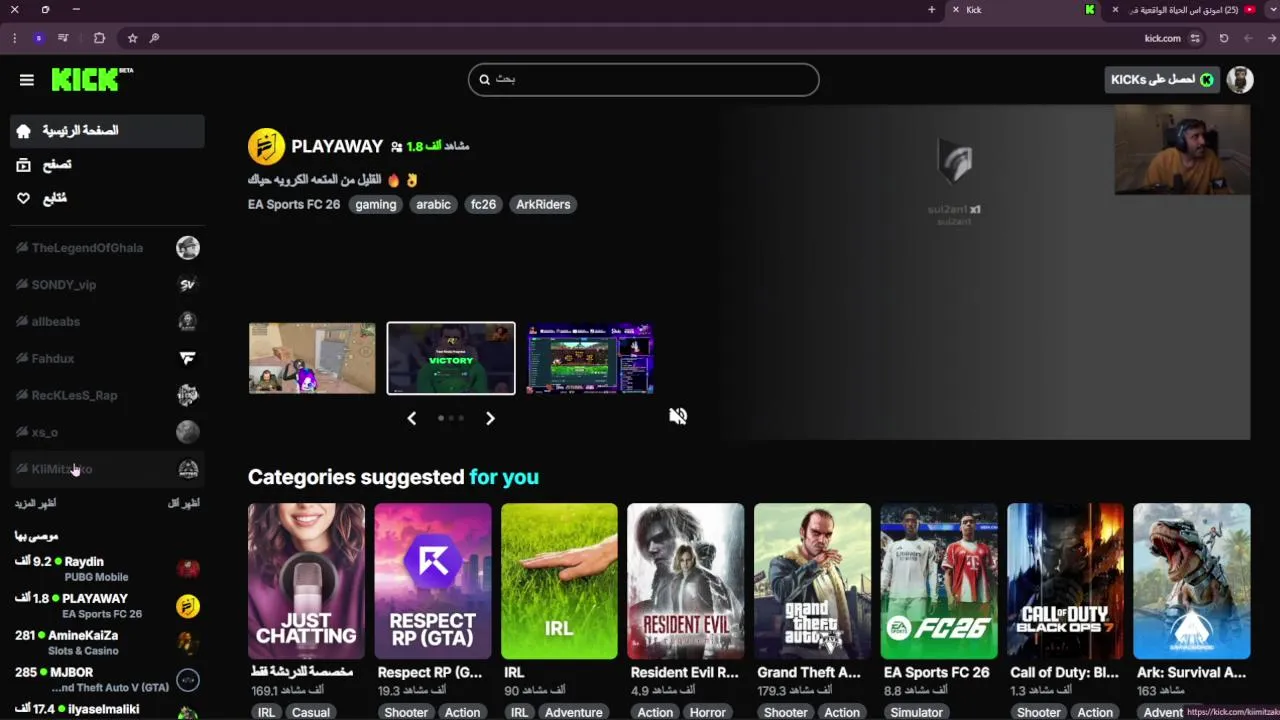Open recommended channel ilyaselmaliki

click(x=107, y=710)
